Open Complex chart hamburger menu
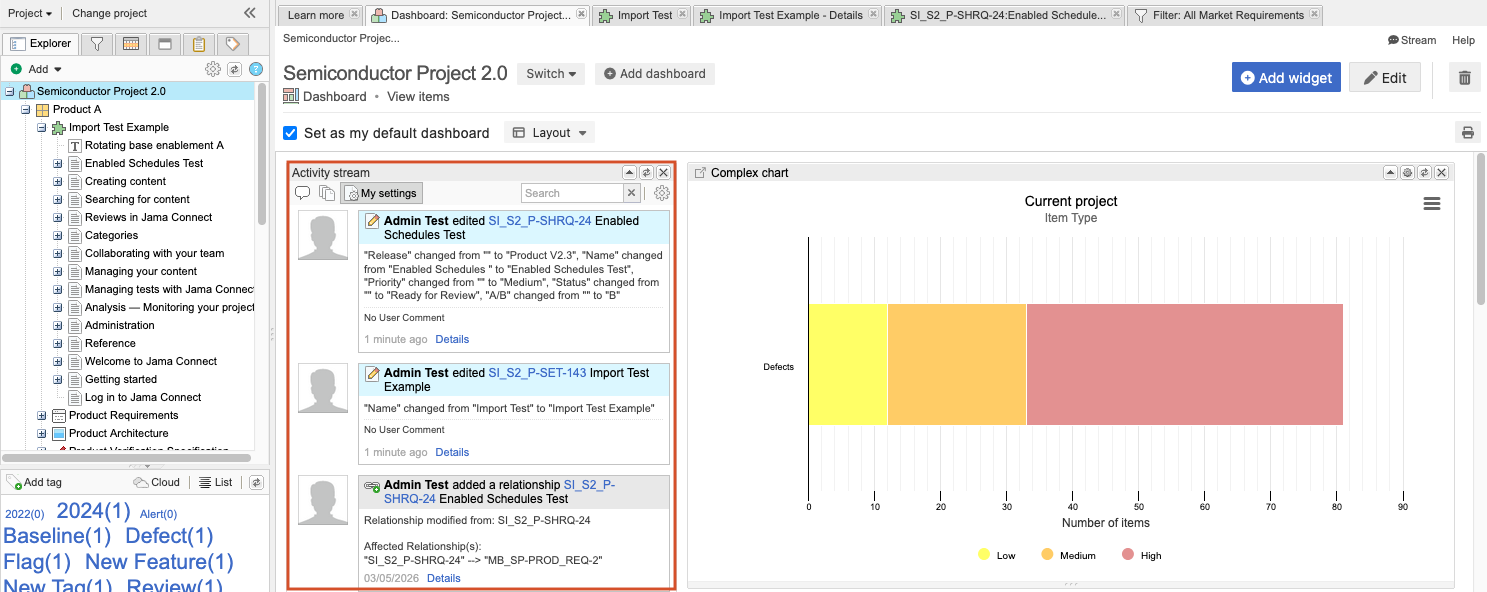This screenshot has width=1487, height=592. tap(1432, 204)
